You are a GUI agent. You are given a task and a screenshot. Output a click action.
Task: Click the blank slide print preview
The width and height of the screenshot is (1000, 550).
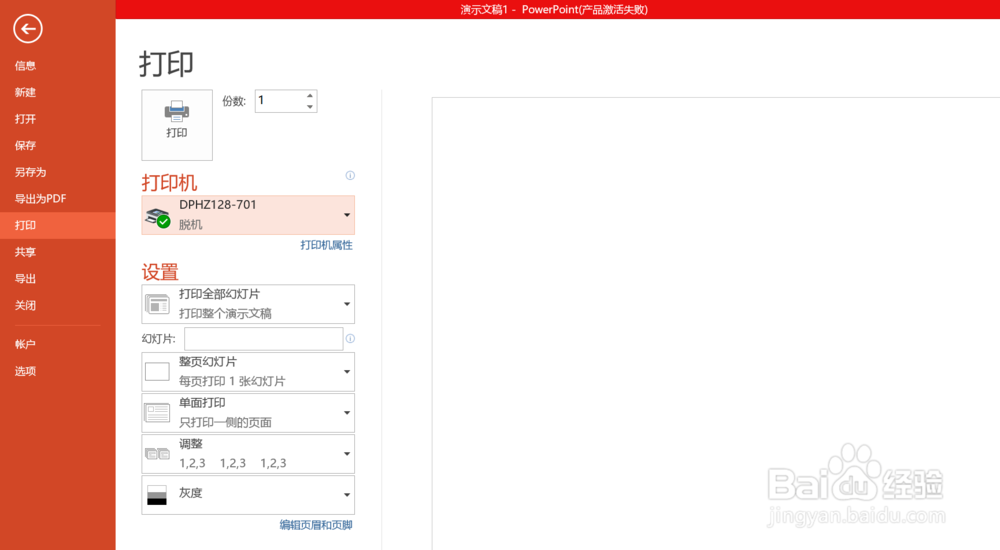pyautogui.click(x=716, y=323)
